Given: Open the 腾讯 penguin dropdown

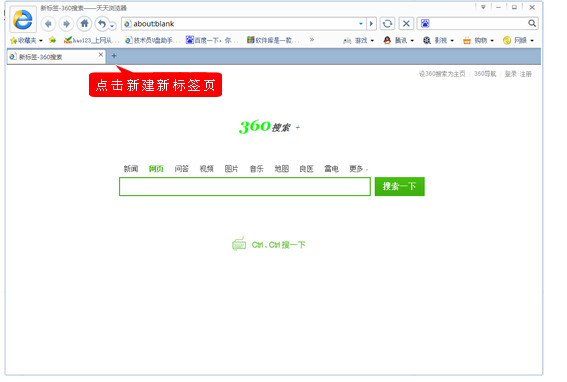Looking at the screenshot, I should point(398,41).
